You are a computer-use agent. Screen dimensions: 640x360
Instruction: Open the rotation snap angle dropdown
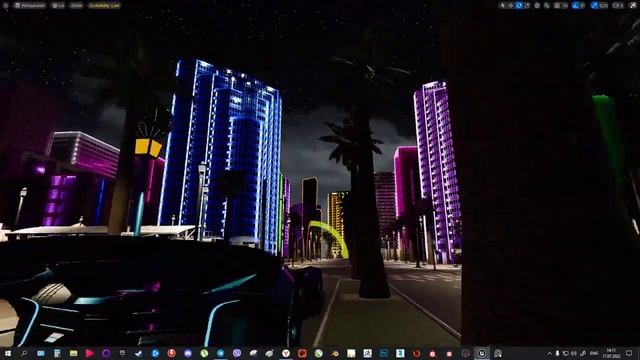coord(583,5)
